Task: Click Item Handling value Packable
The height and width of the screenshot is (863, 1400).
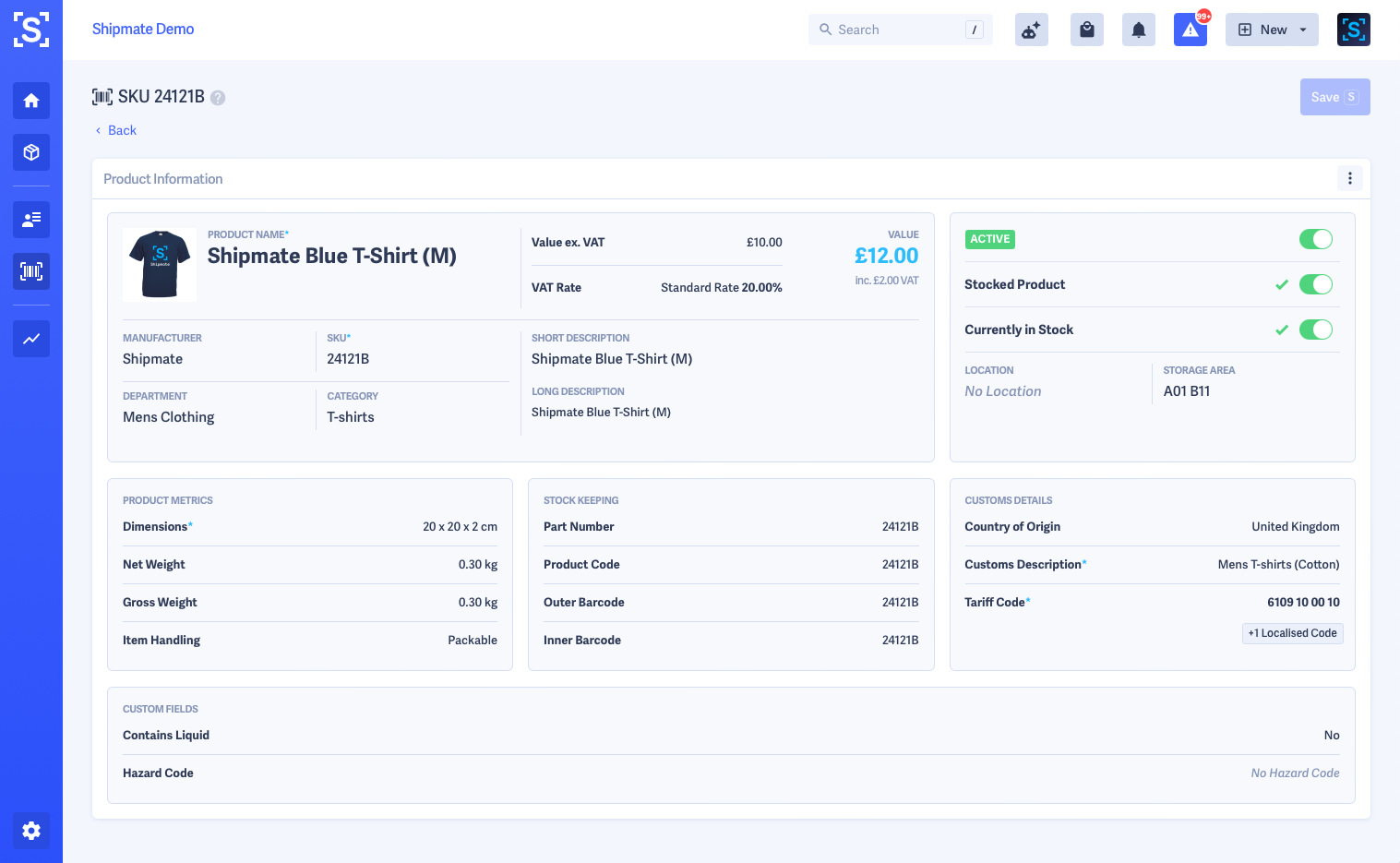Action: [473, 641]
